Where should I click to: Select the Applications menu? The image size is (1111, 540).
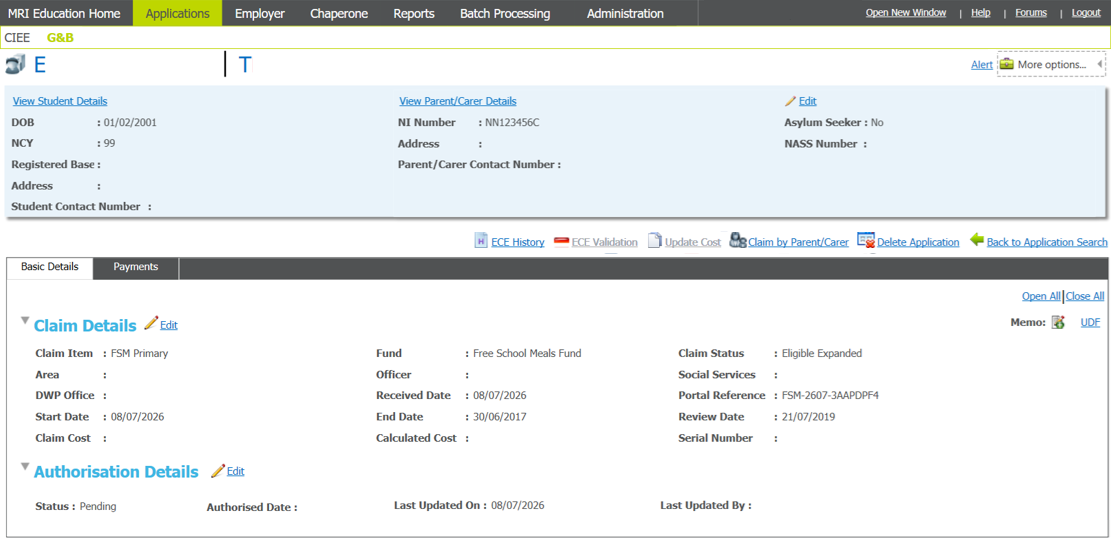(177, 13)
